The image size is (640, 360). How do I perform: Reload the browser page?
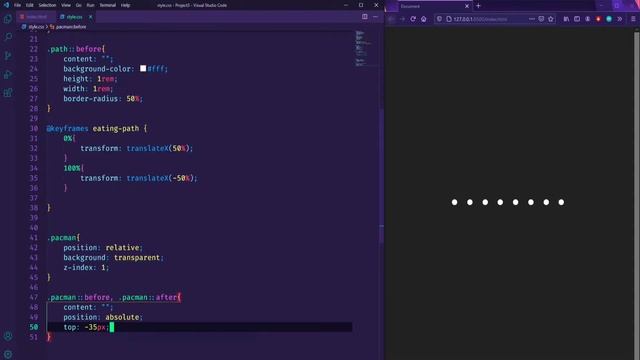point(413,19)
